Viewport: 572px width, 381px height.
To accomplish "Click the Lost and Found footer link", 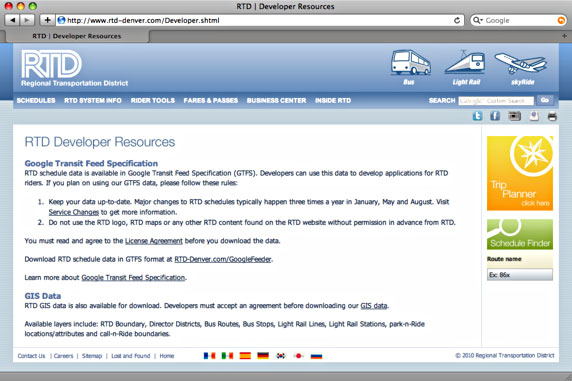I will (131, 356).
